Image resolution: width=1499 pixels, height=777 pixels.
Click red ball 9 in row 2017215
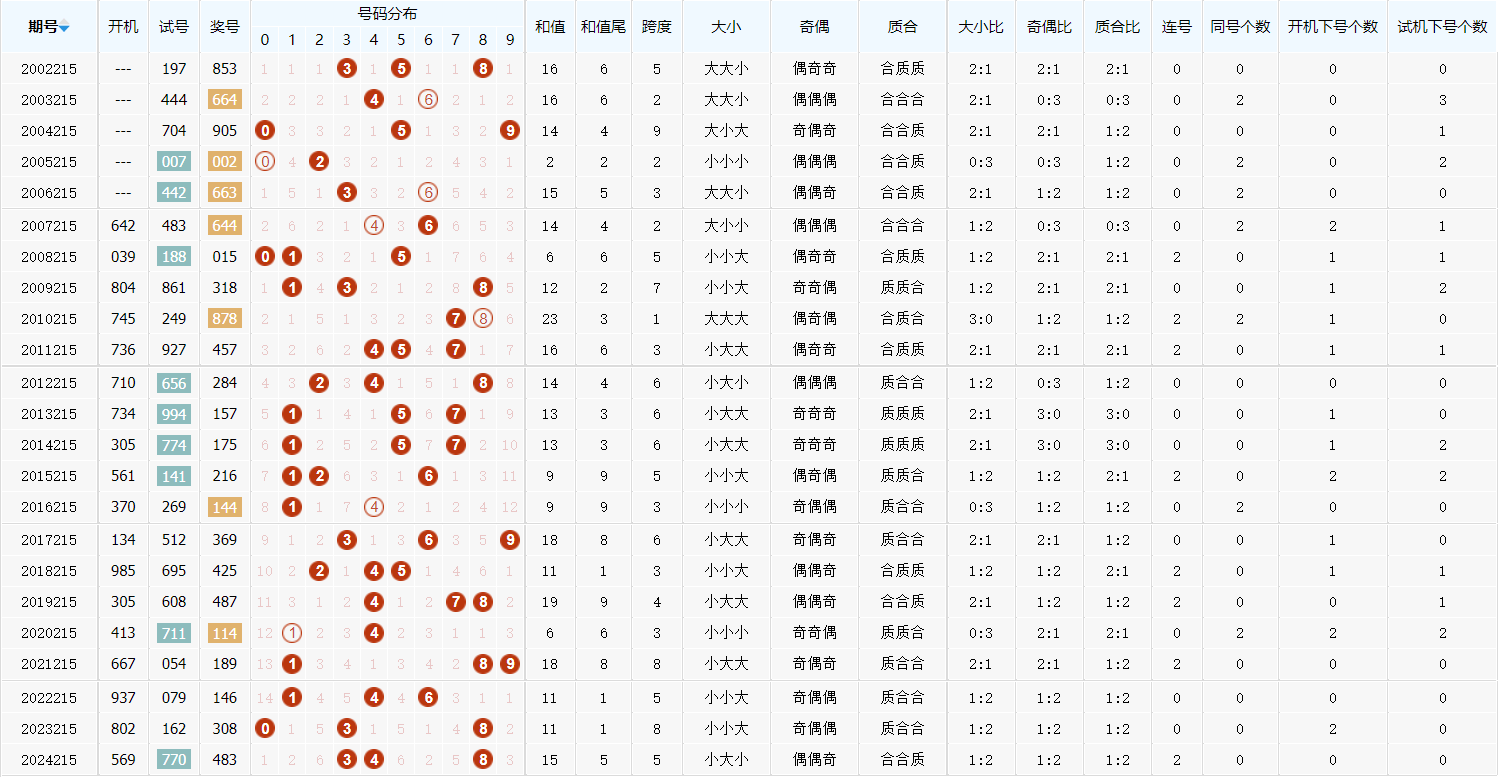510,540
